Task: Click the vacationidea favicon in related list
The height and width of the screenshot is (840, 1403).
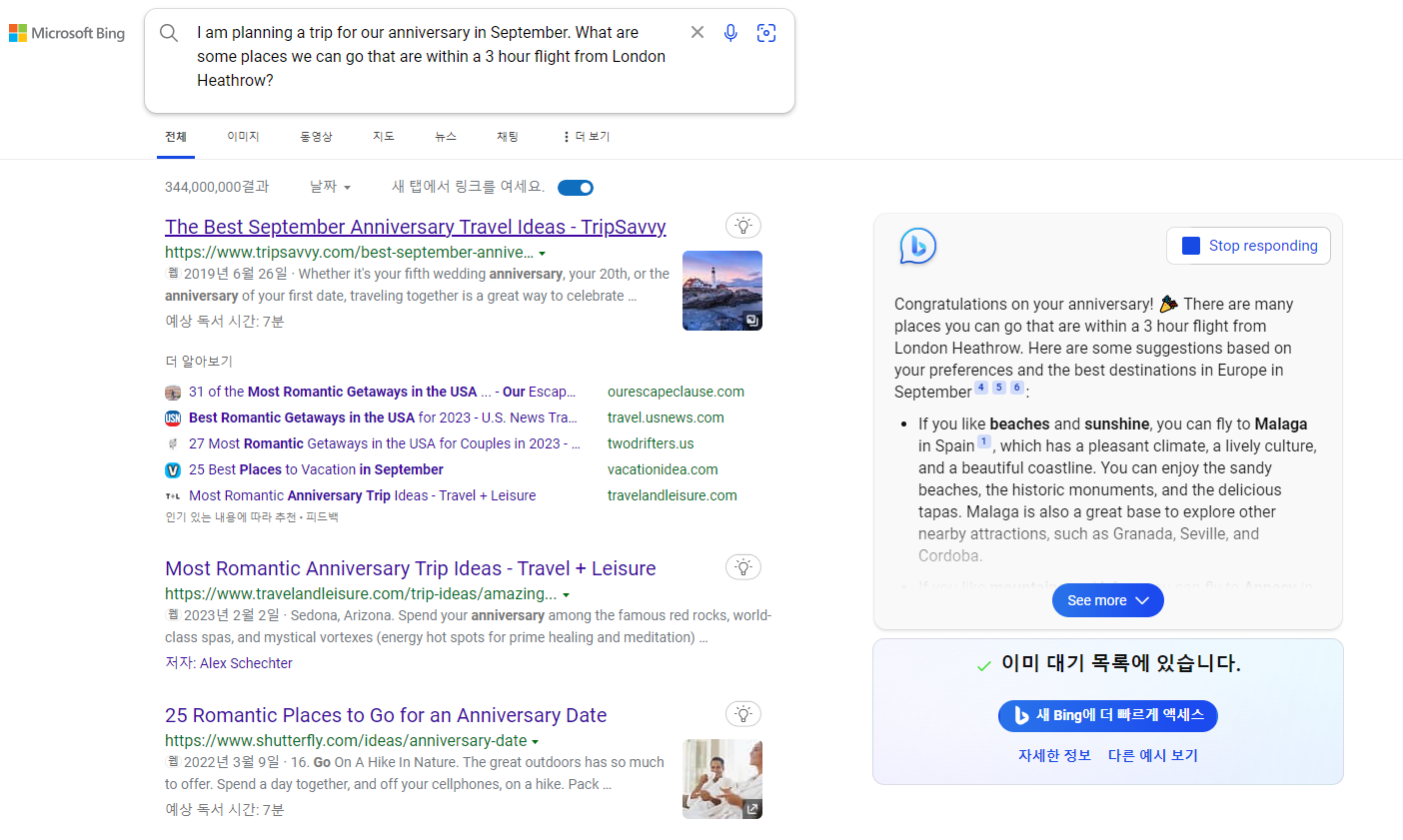Action: pyautogui.click(x=173, y=470)
